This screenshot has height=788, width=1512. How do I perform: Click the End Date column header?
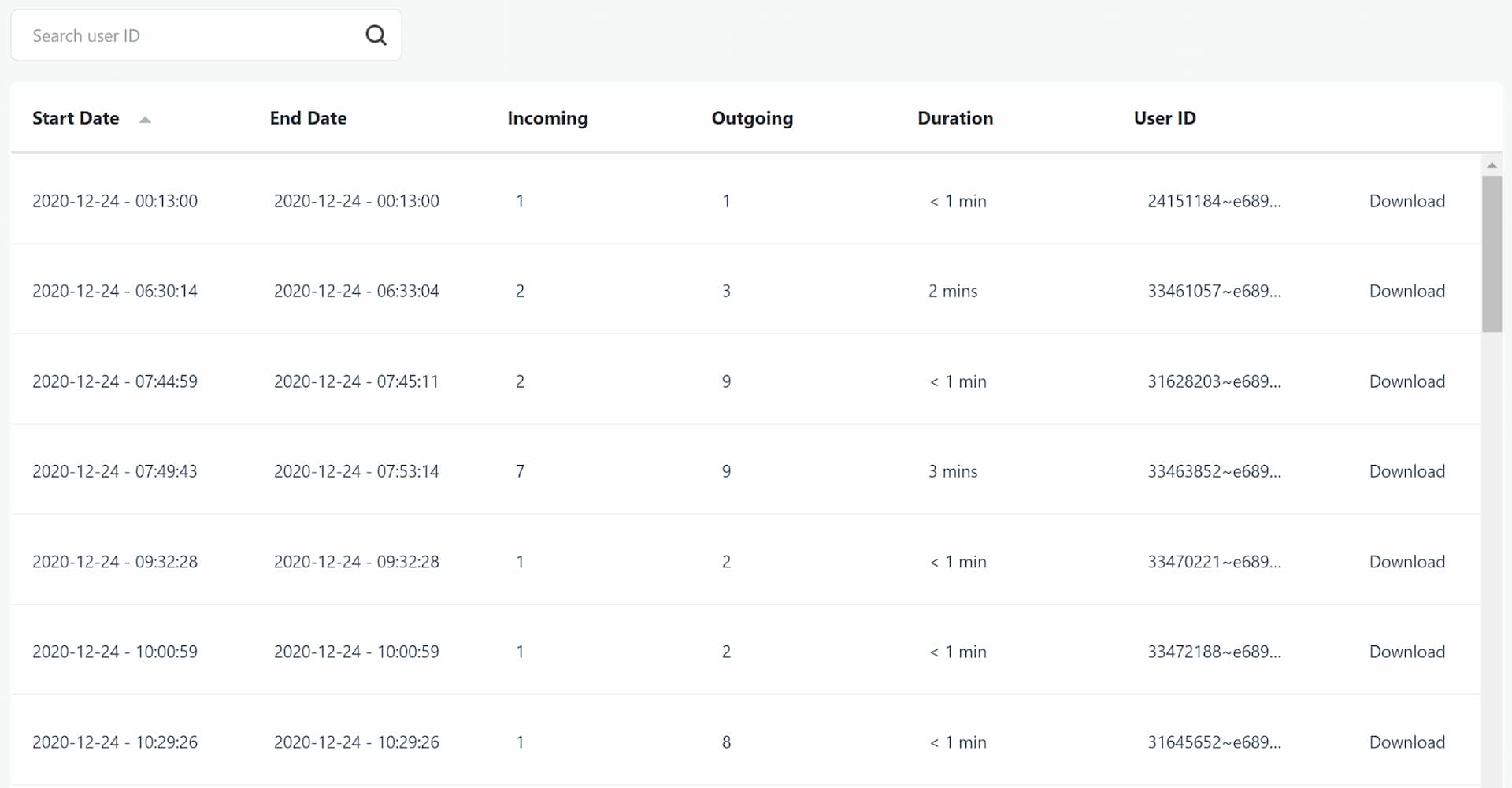[x=308, y=118]
